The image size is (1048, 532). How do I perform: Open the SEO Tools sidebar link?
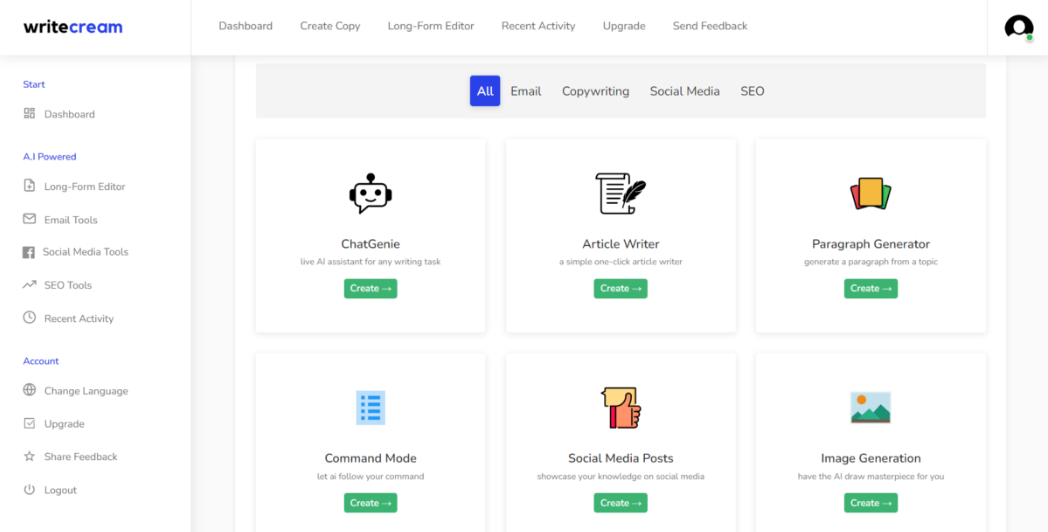tap(68, 285)
